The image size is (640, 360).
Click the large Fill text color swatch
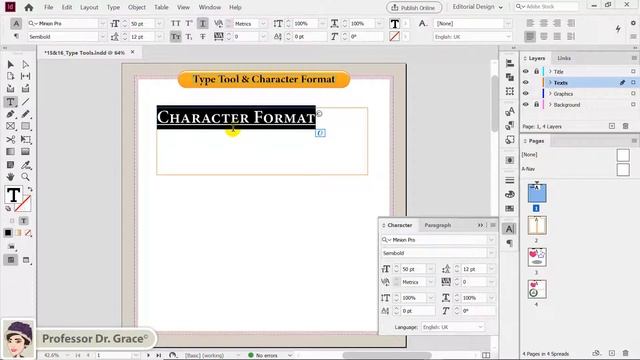pyautogui.click(x=13, y=195)
